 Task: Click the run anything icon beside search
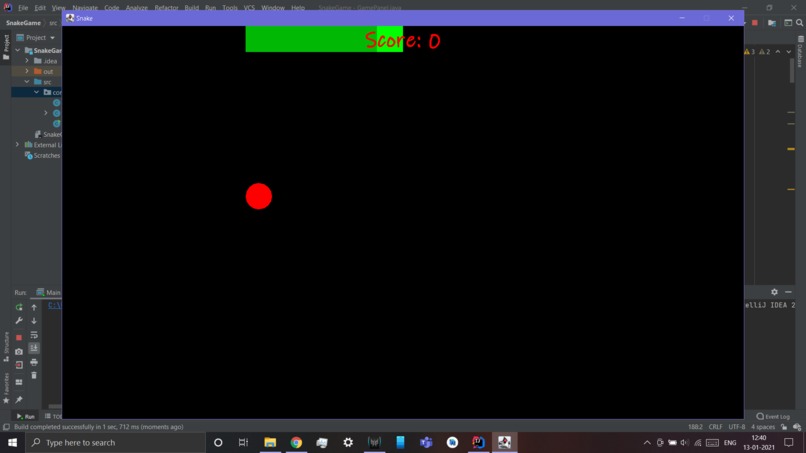(x=787, y=23)
